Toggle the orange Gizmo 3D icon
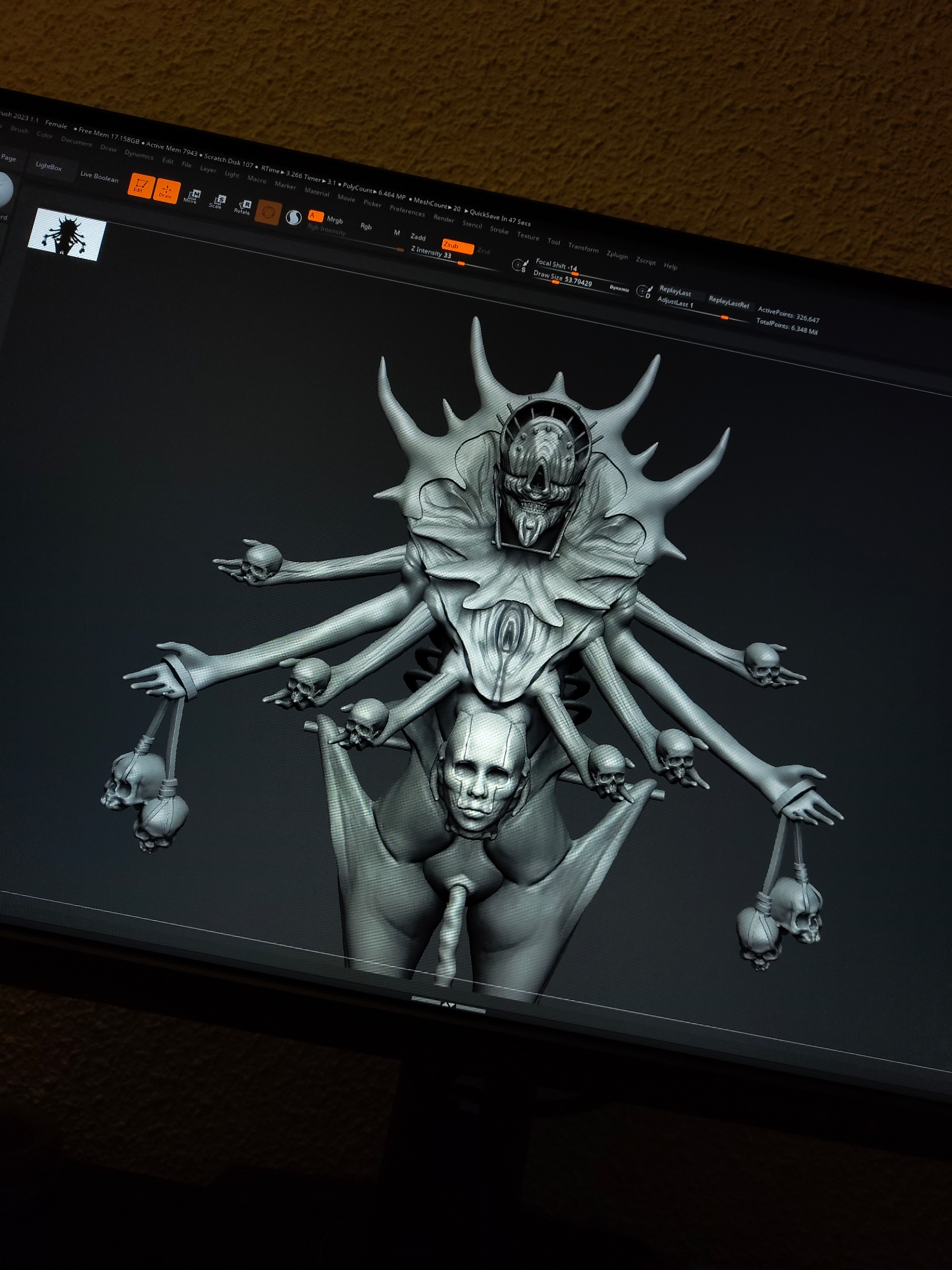The width and height of the screenshot is (952, 1270). click(x=268, y=213)
